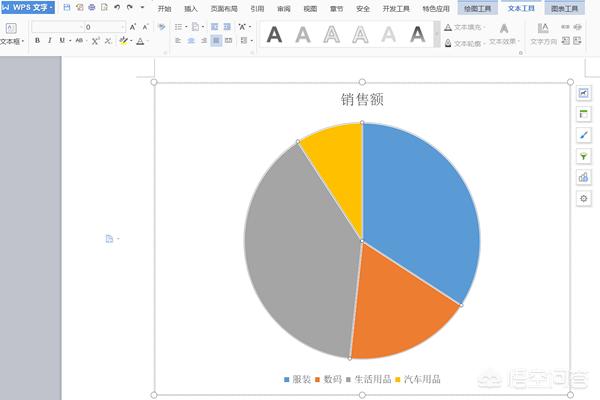Open the 文本轮廓 text outline dropdown
This screenshot has width=600, height=400.
pos(465,43)
